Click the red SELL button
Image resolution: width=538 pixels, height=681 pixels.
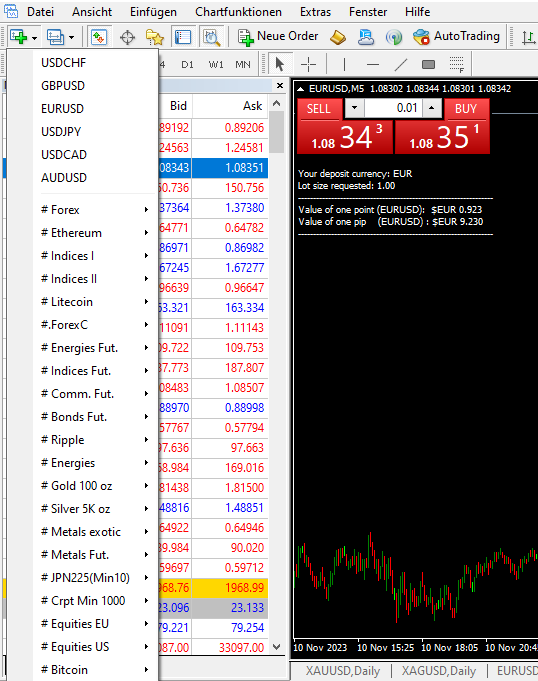[319, 109]
